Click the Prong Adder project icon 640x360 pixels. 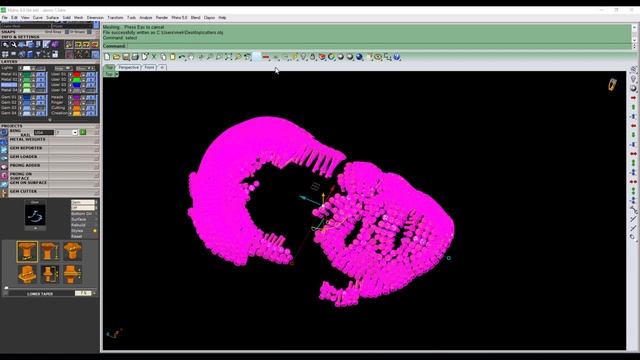tap(4, 167)
